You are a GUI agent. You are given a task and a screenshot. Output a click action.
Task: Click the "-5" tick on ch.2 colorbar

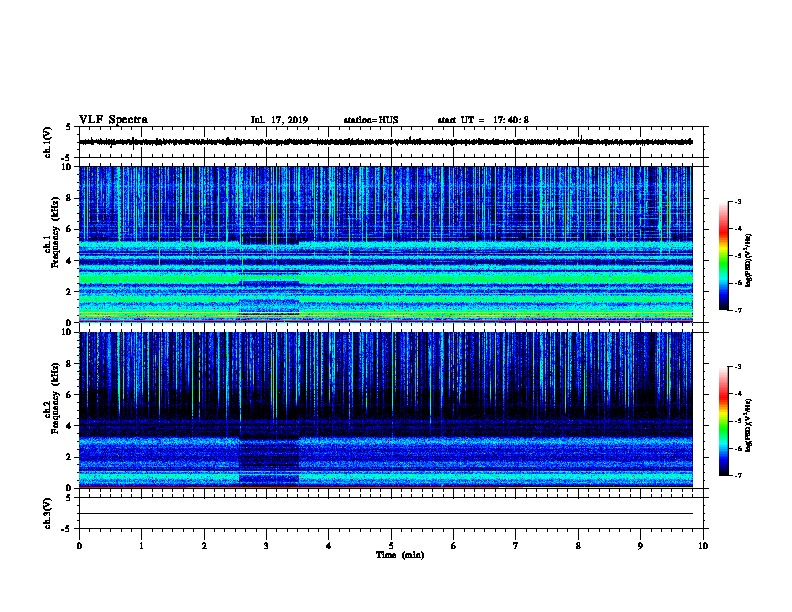coord(737,421)
